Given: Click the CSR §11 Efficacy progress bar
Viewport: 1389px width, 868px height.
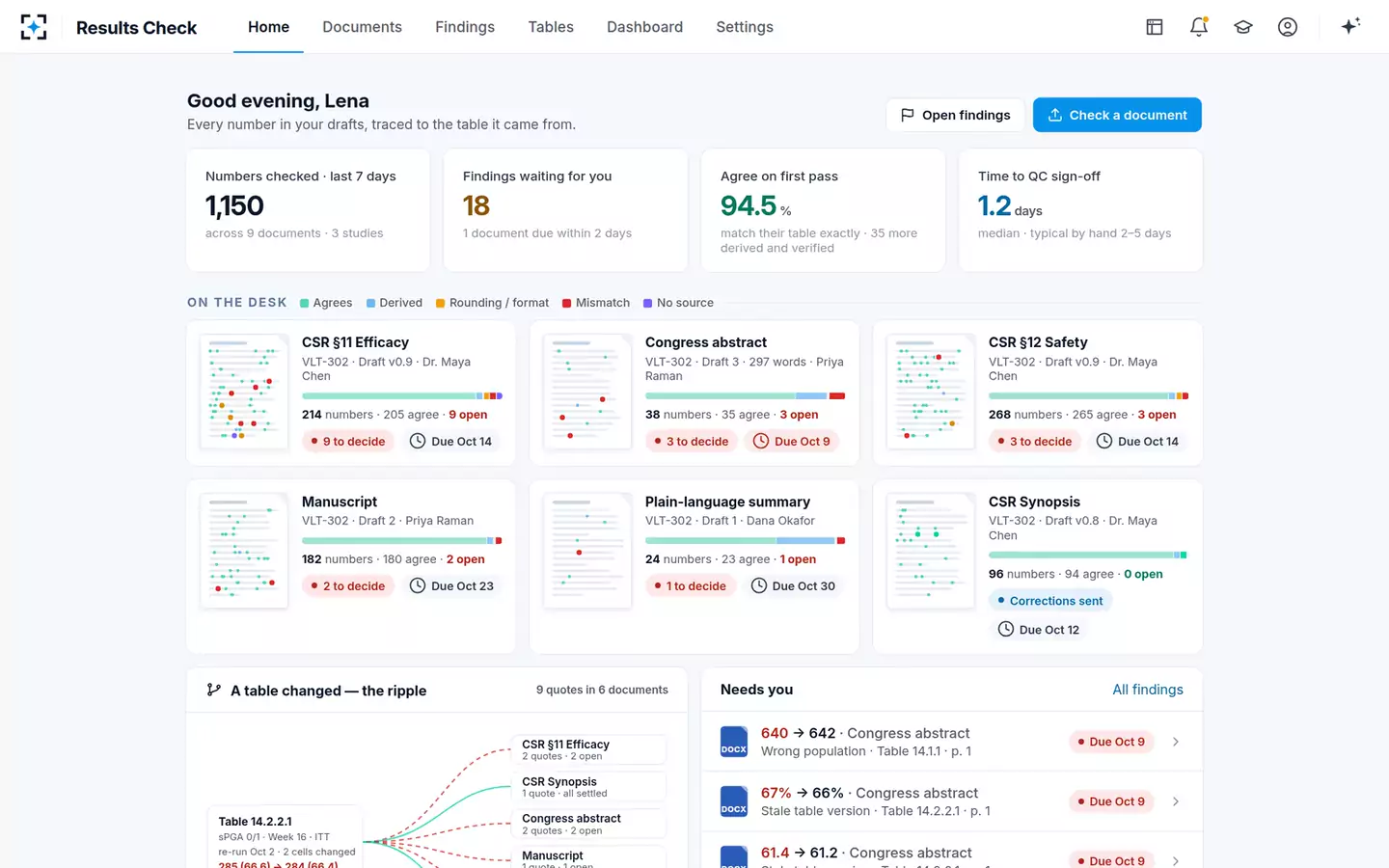Looking at the screenshot, I should 402,395.
